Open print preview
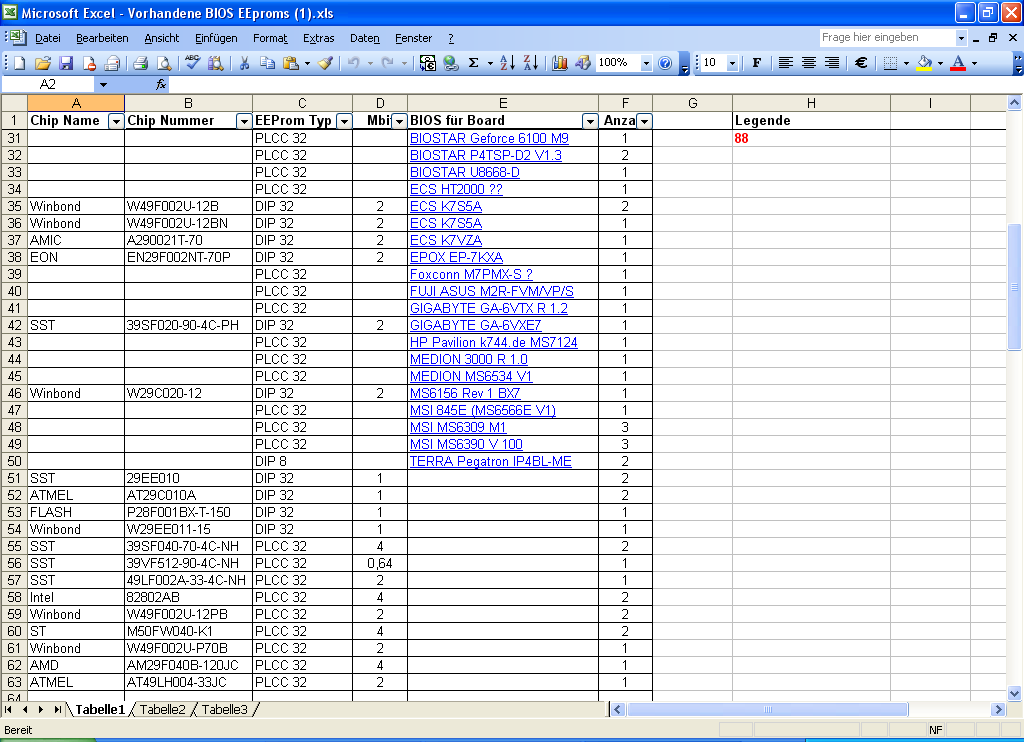1024x742 pixels. click(x=164, y=63)
